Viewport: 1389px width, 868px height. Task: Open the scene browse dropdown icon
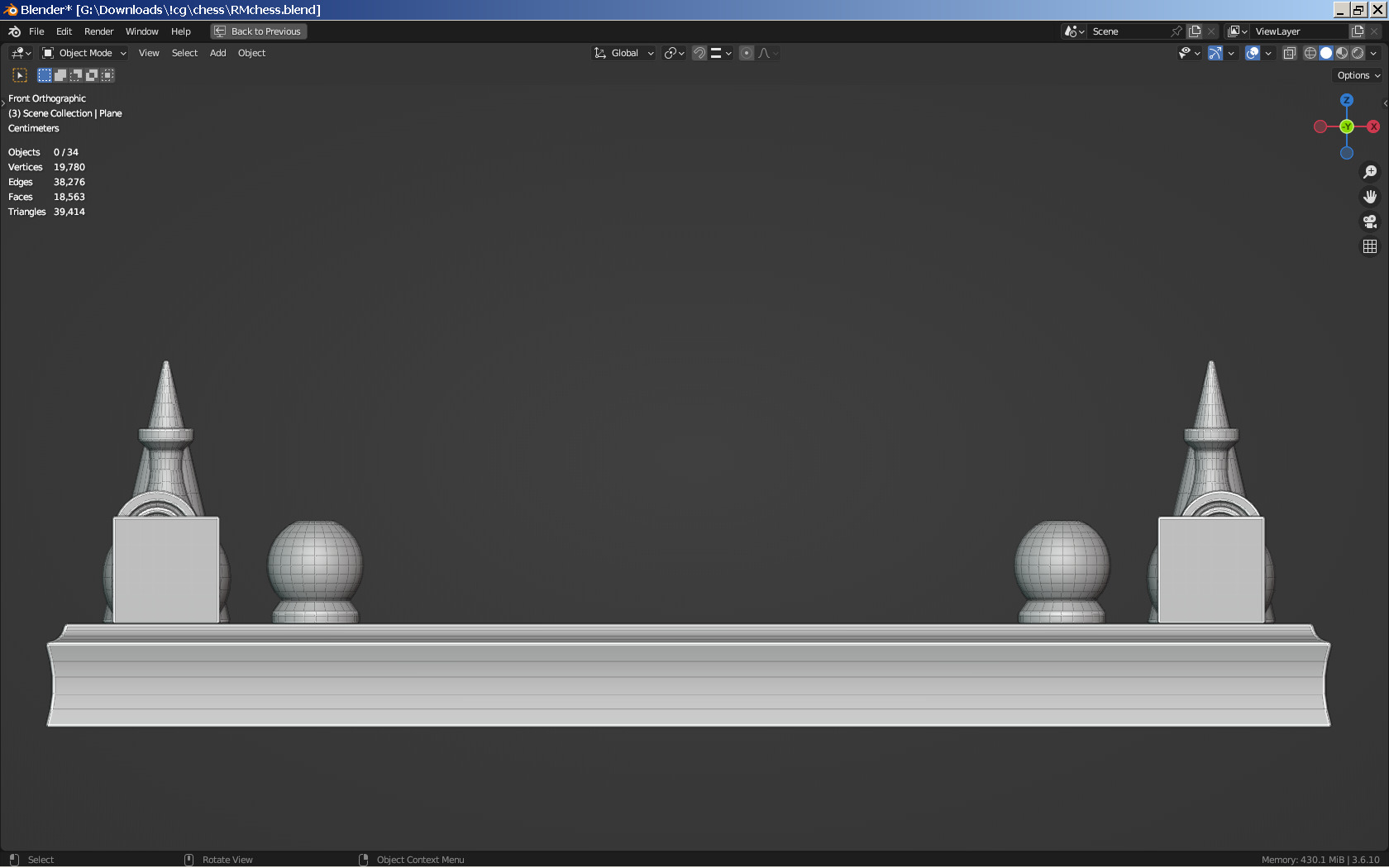coord(1075,31)
